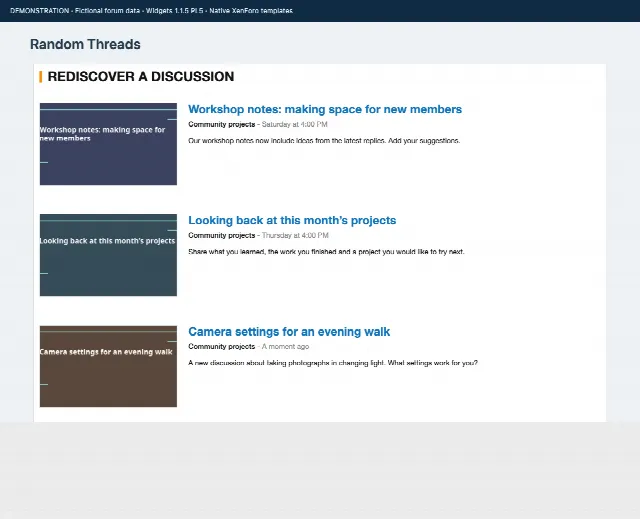Image resolution: width=640 pixels, height=519 pixels.
Task: Click the 'Saturday at 4:00 PM' timestamp
Action: coord(294,124)
